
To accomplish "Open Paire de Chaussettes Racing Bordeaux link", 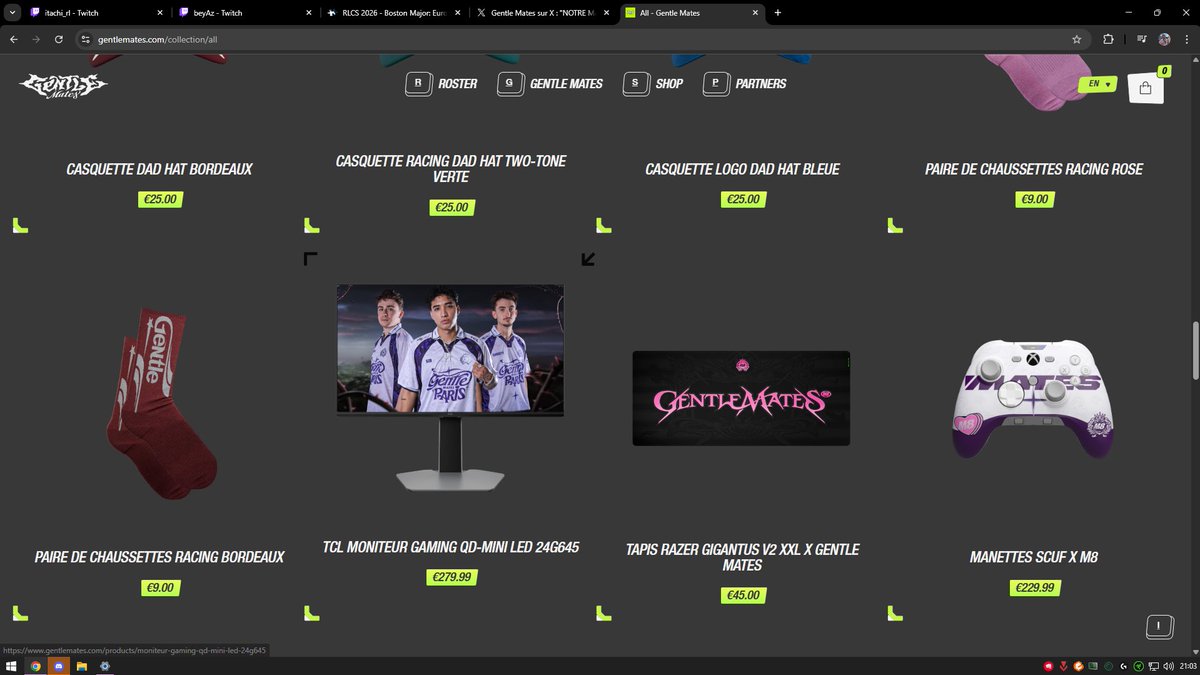I will click(159, 557).
